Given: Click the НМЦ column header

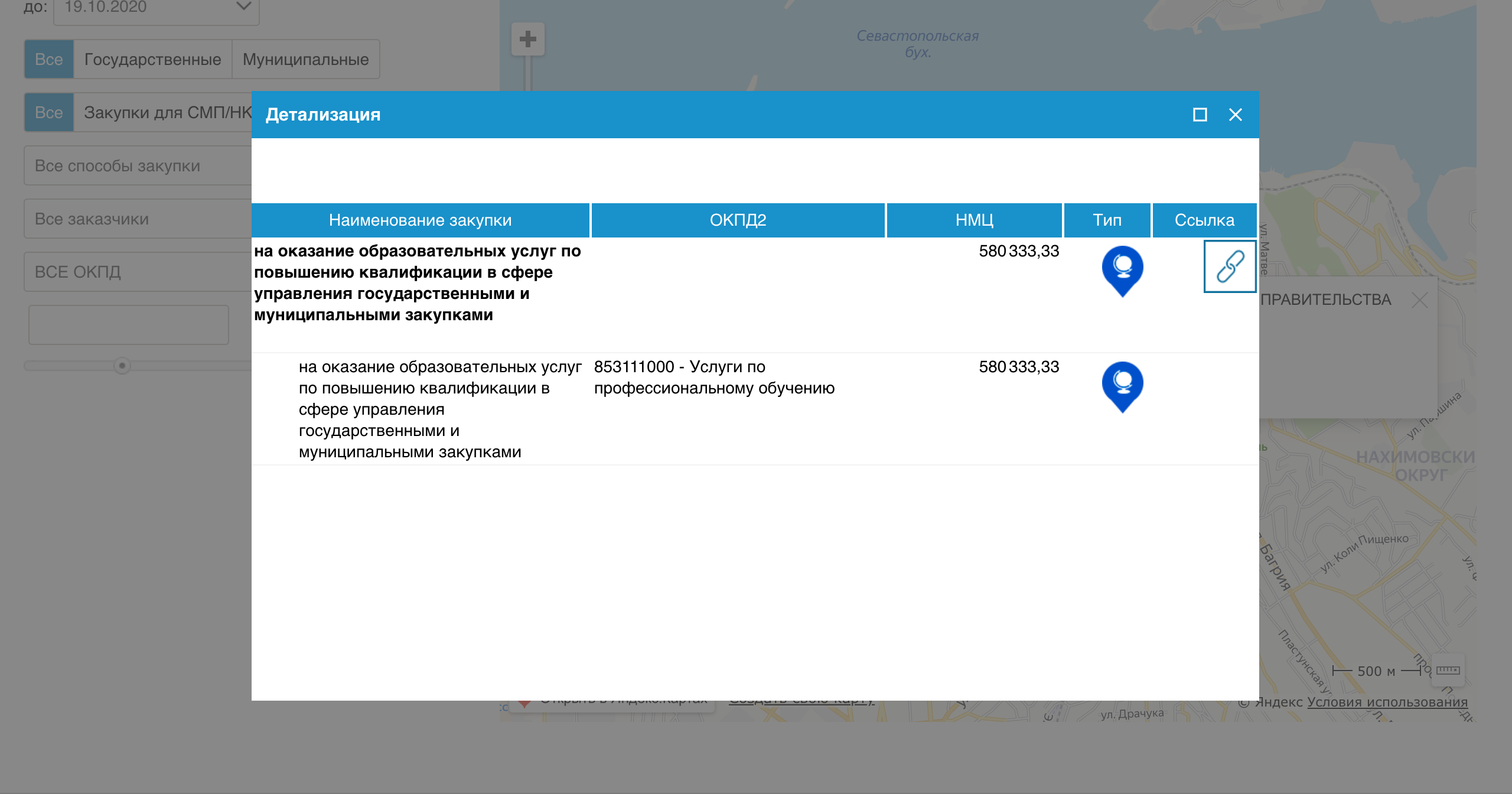Looking at the screenshot, I should point(974,220).
